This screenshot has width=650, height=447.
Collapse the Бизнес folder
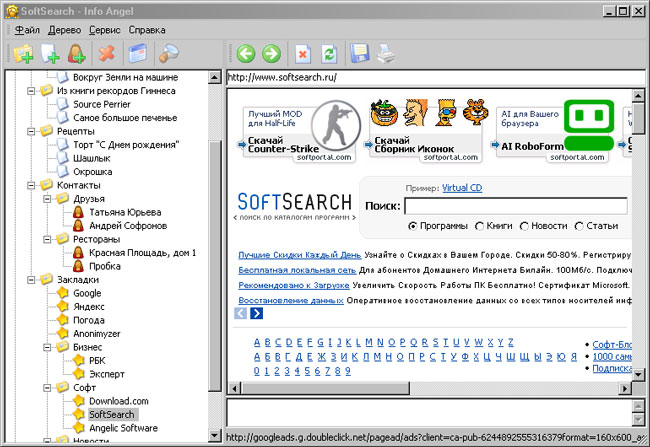point(47,347)
